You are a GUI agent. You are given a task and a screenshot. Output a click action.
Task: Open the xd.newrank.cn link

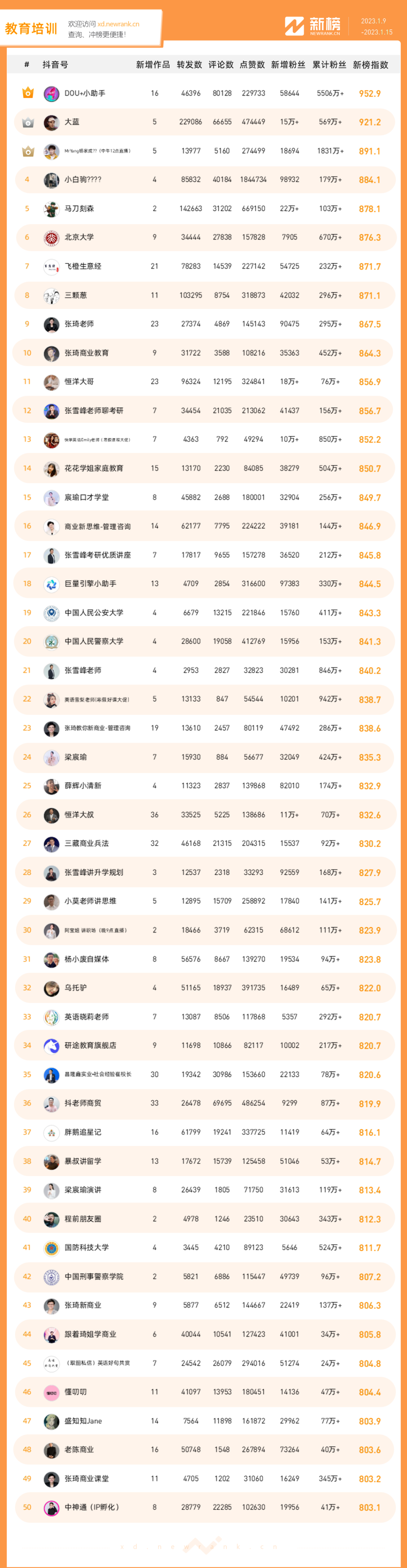tap(118, 24)
